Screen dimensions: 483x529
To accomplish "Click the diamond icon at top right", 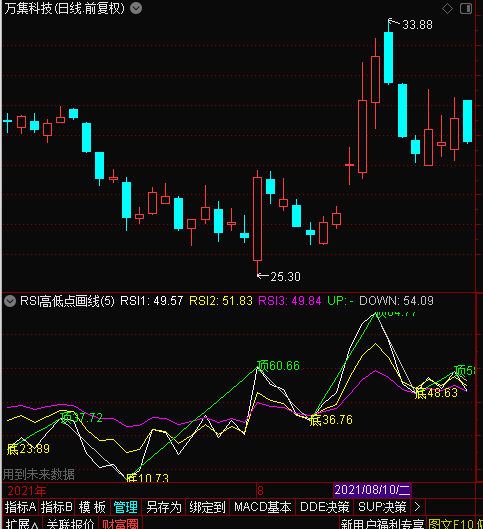I will [x=447, y=9].
